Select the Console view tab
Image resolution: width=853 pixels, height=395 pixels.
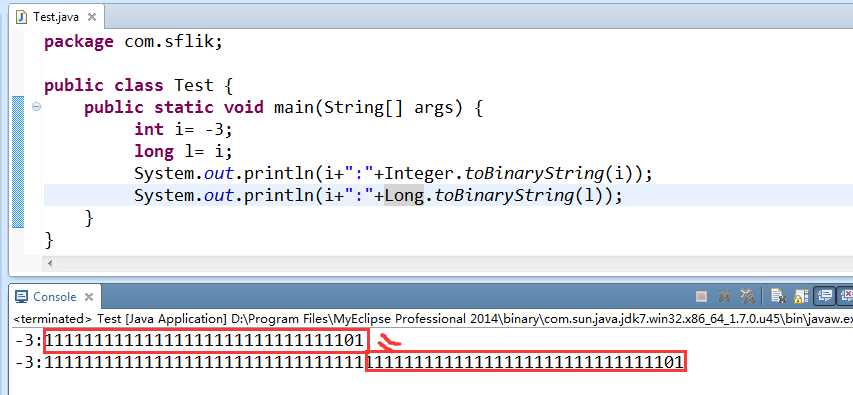click(x=54, y=297)
